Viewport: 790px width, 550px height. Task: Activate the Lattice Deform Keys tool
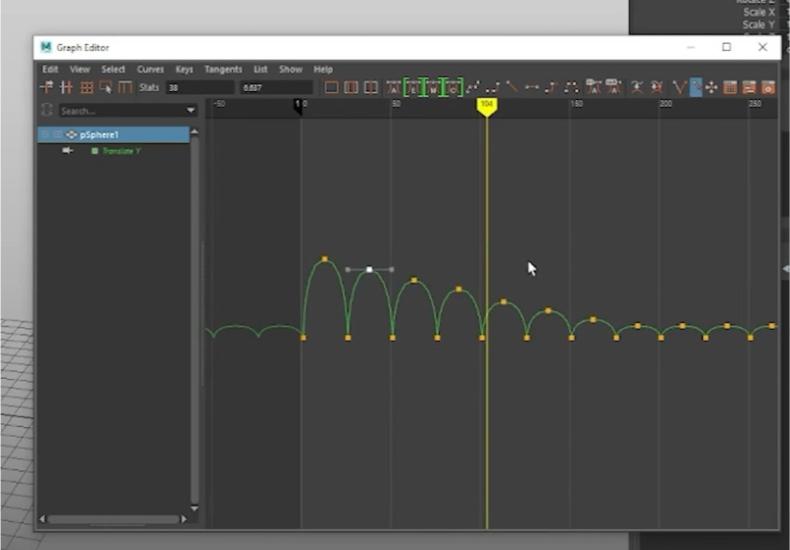pos(87,88)
